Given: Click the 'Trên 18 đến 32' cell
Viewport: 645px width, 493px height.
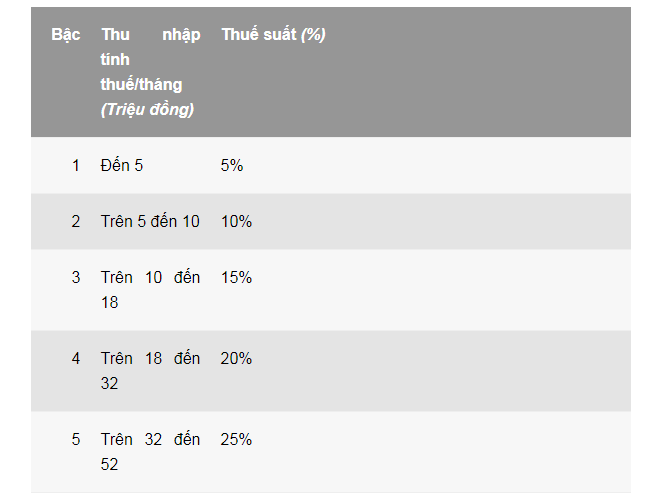Looking at the screenshot, I should 150,371.
